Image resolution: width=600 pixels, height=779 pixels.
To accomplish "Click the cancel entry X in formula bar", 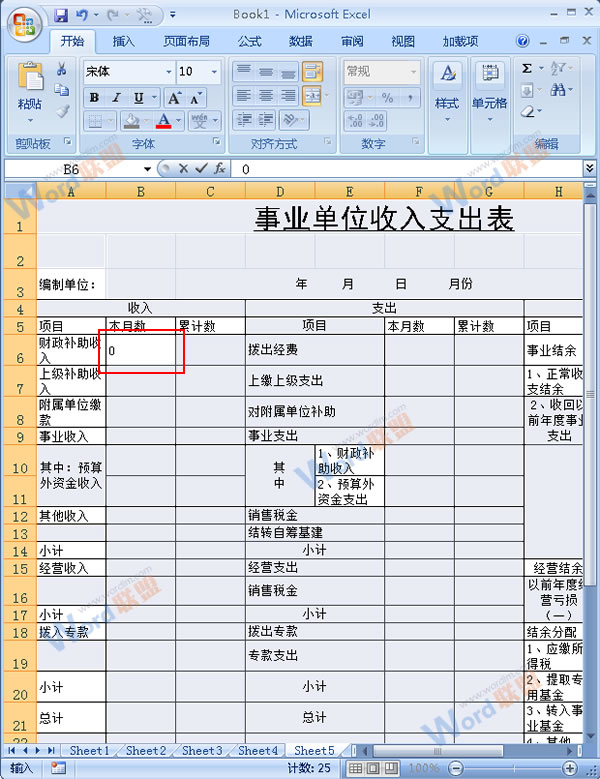I will pos(183,169).
